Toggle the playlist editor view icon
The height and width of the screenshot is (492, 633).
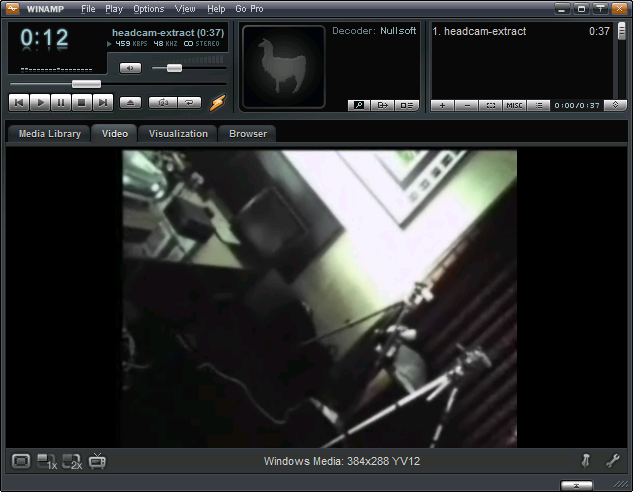point(407,105)
